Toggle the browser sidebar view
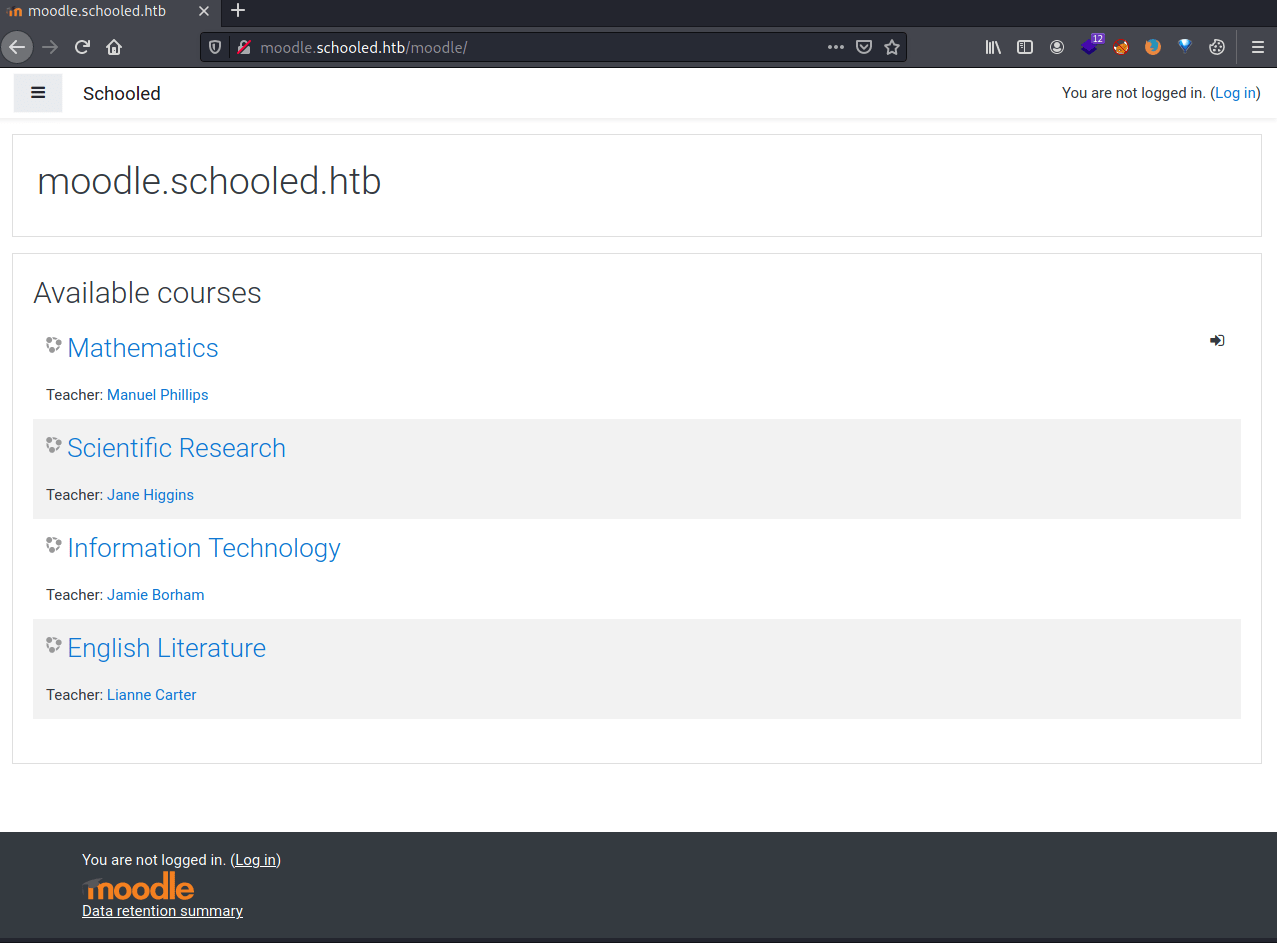 click(1025, 47)
